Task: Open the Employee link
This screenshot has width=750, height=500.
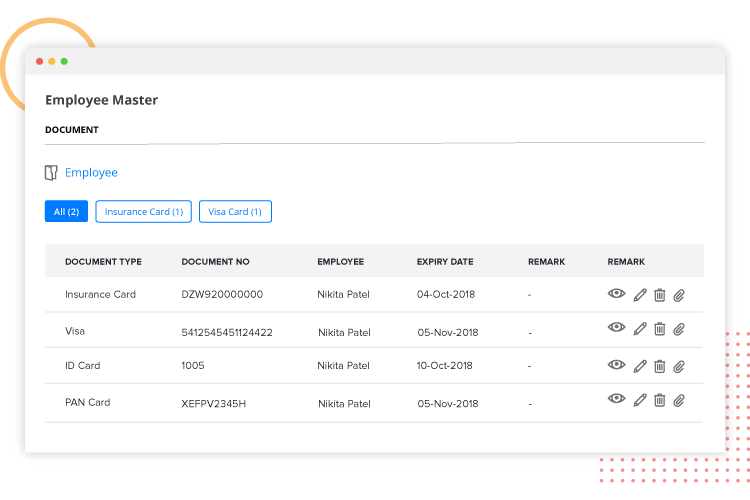Action: click(91, 172)
